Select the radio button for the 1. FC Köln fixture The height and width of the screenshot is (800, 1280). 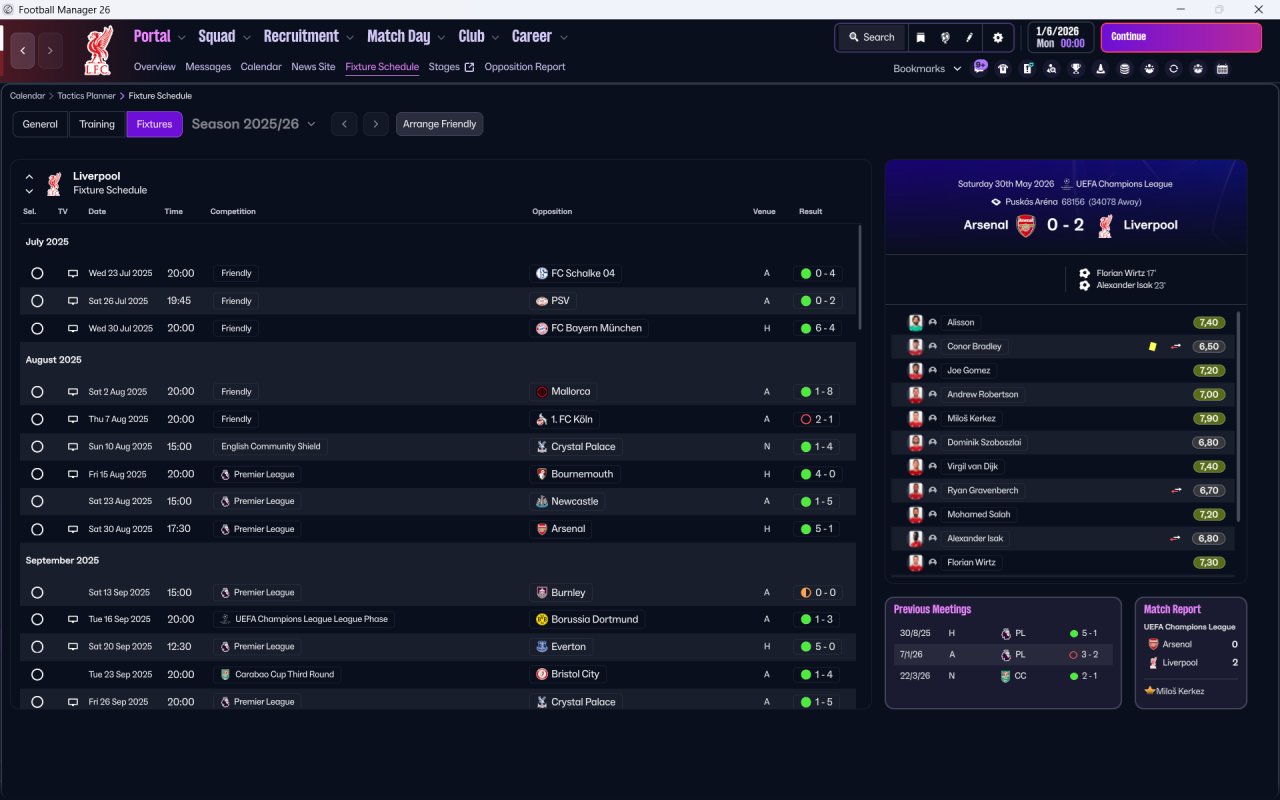[x=37, y=419]
